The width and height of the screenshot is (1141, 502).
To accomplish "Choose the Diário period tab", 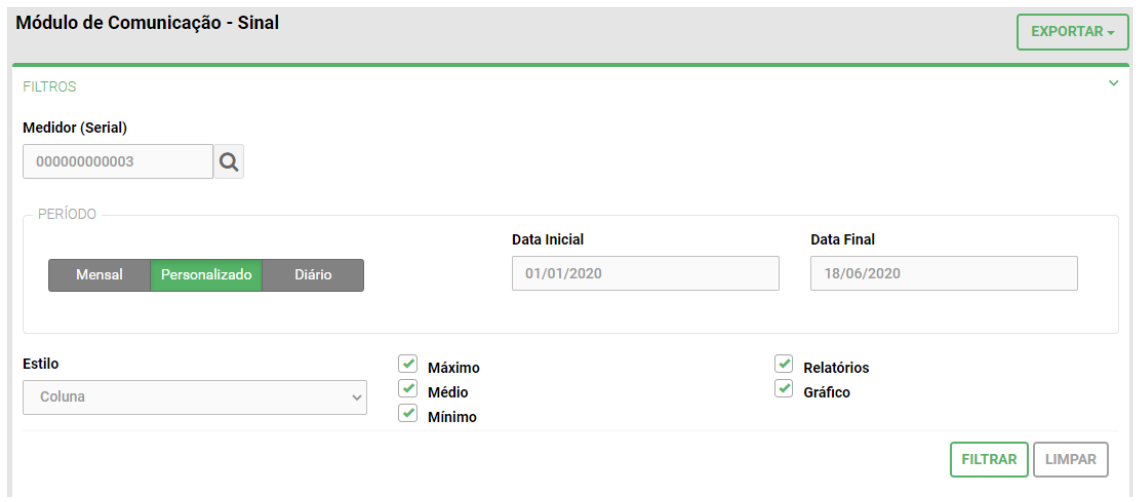I will pyautogui.click(x=313, y=276).
